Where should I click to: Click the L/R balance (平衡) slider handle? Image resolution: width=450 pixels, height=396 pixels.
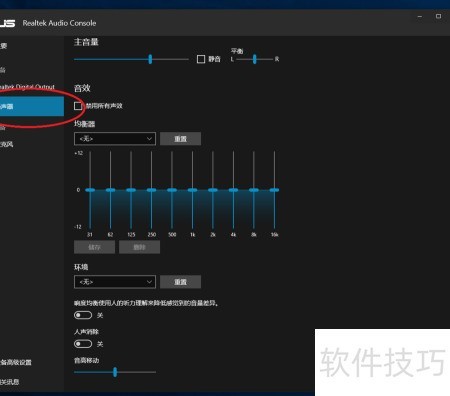(x=255, y=59)
